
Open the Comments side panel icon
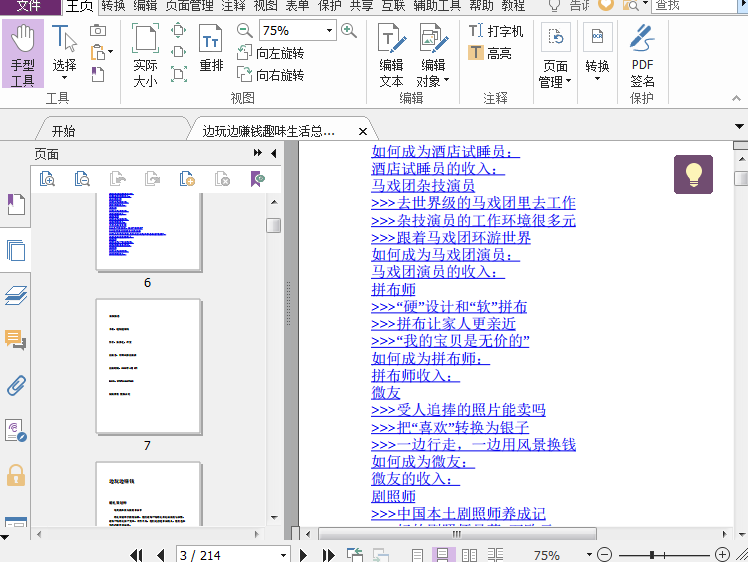point(16,340)
